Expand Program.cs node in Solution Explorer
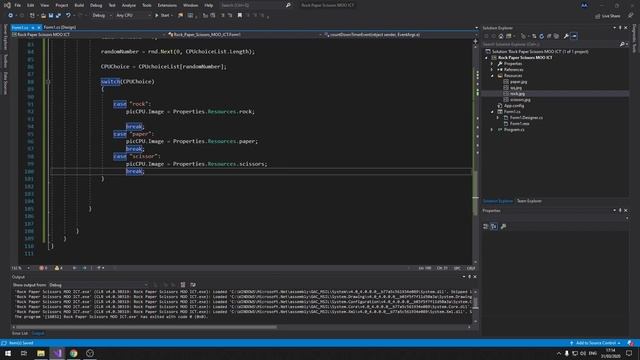The height and width of the screenshot is (360, 640). pos(492,130)
